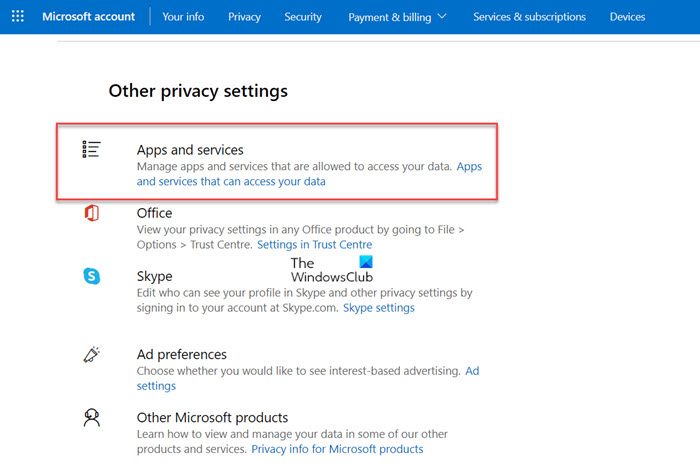Click the Microsoft account home link
Viewport: 700px width, 474px height.
[90, 17]
